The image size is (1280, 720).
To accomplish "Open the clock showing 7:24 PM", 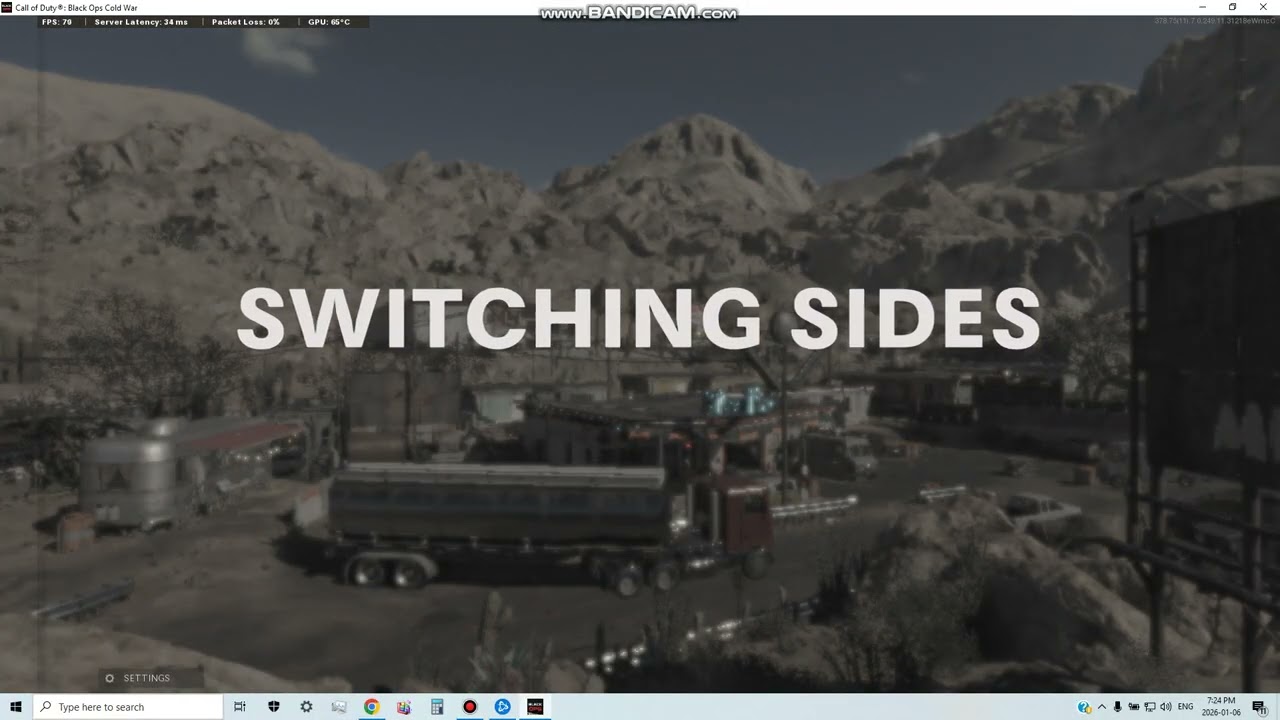I will (x=1221, y=707).
